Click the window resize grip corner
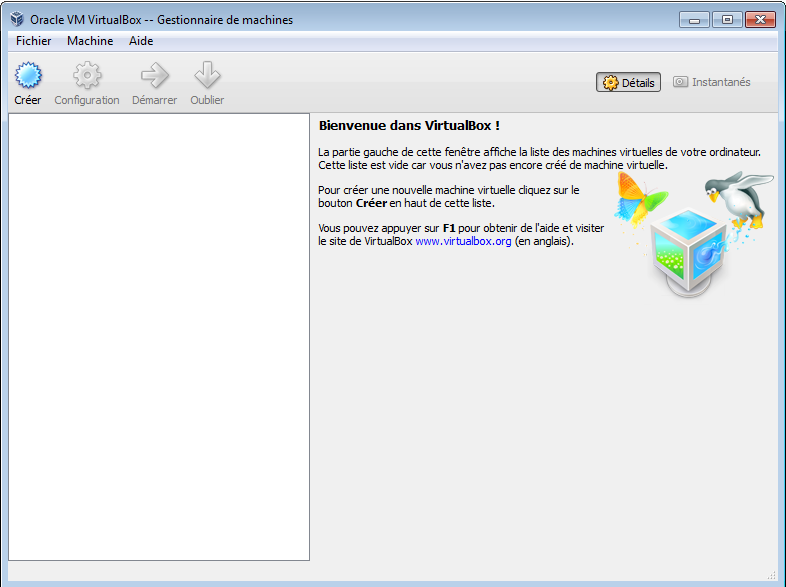 (771, 574)
